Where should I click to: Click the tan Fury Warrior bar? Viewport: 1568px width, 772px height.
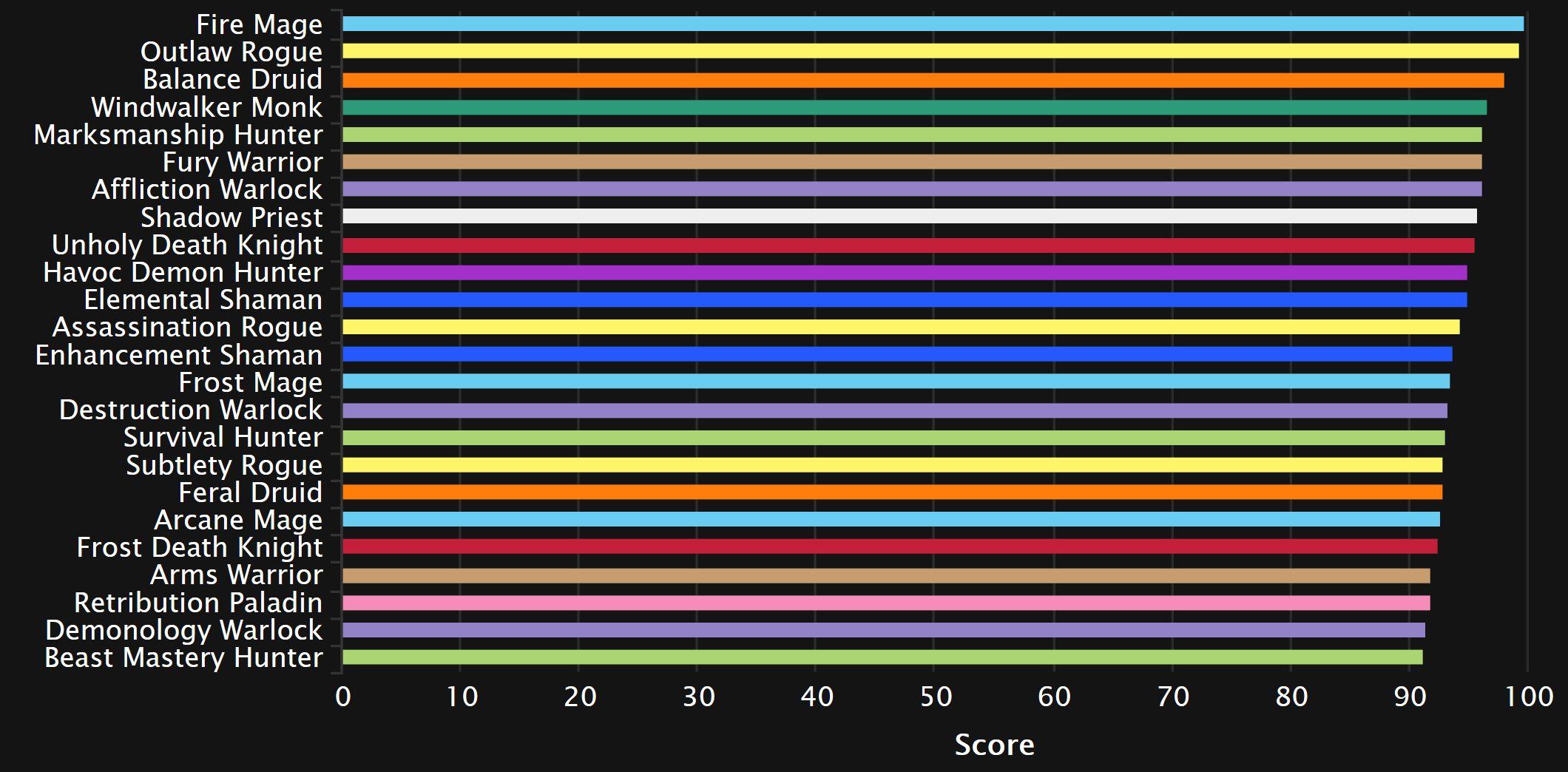click(x=913, y=161)
